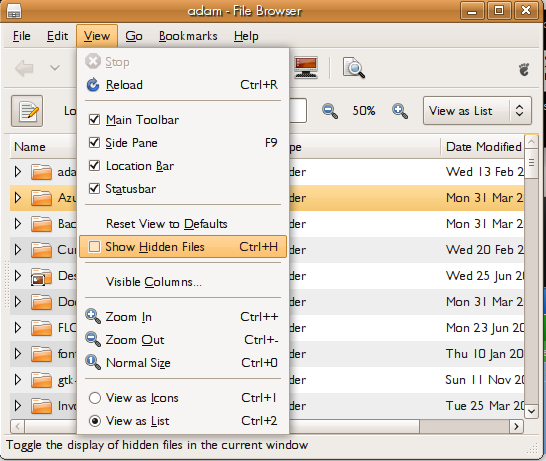Click the Date Modified column header
Screen dimensions: 546x461
tap(483, 147)
